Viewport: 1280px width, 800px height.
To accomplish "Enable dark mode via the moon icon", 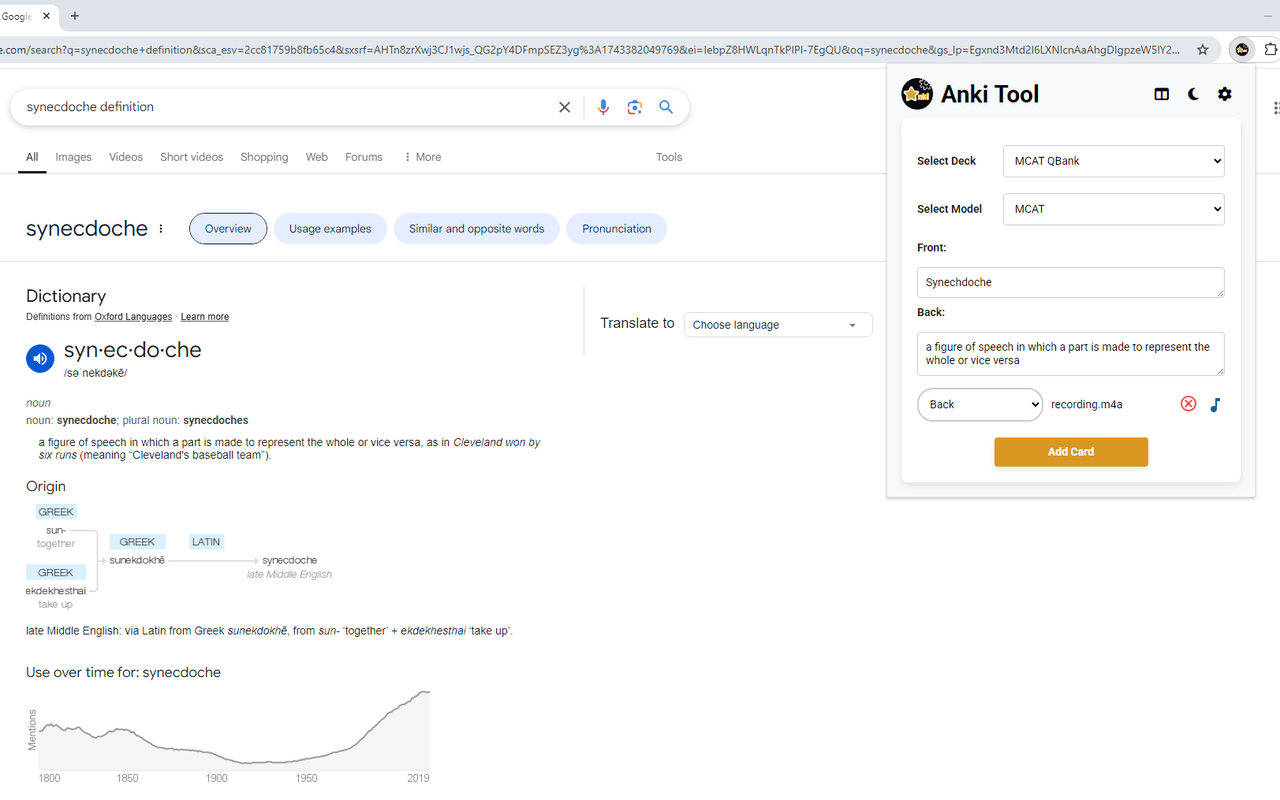I will tap(1193, 94).
